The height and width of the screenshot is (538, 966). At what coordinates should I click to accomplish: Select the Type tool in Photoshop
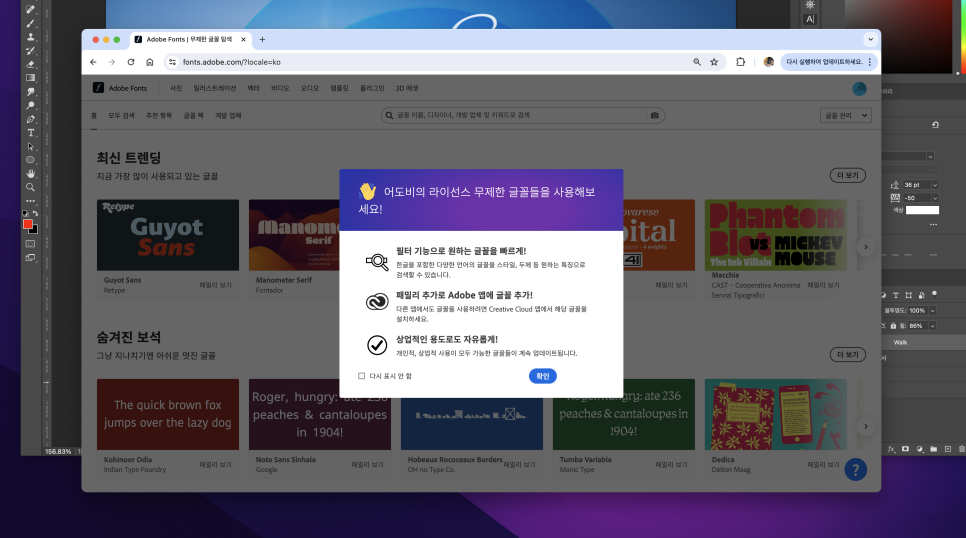30,132
